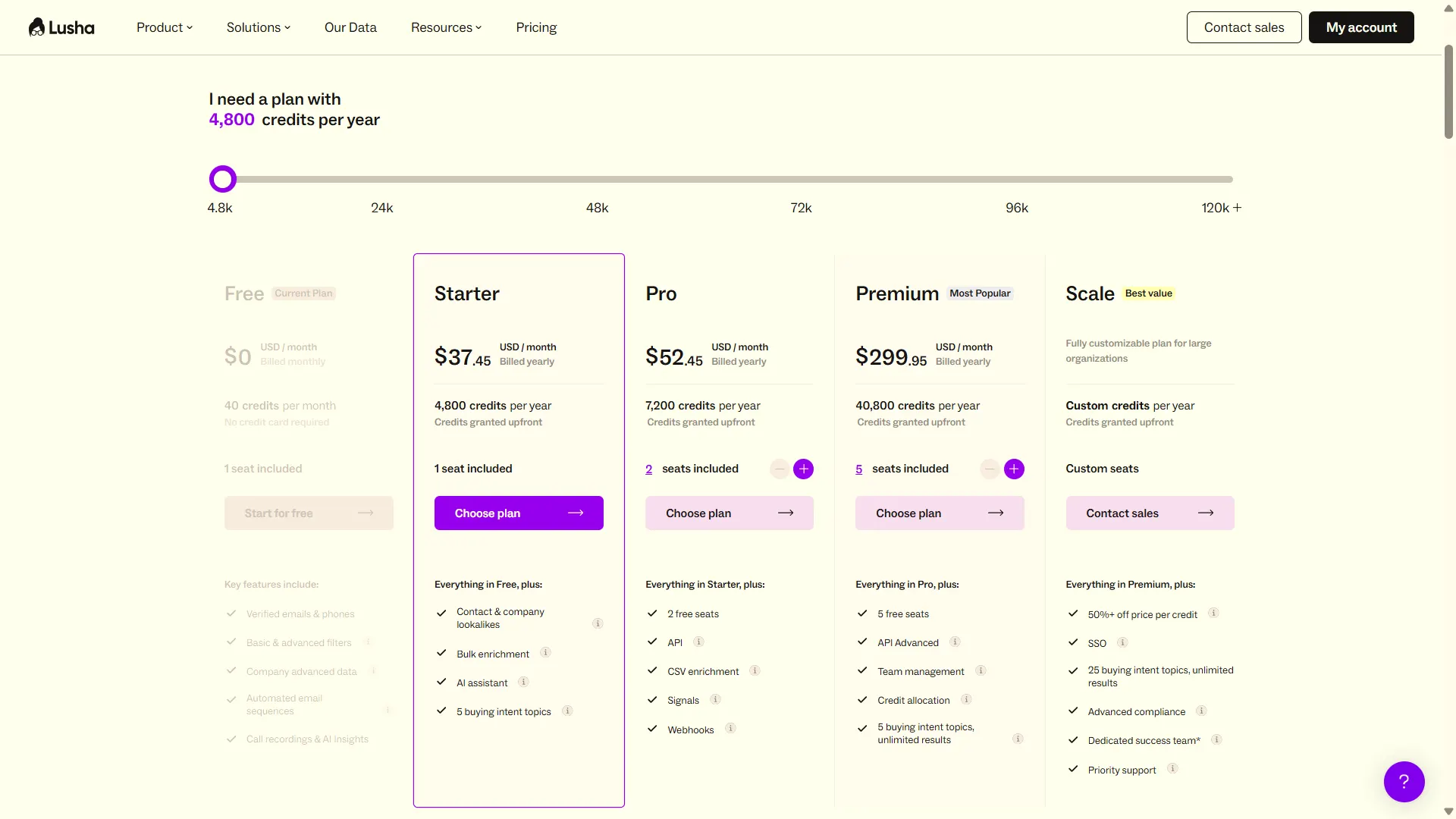Viewport: 1456px width, 819px height.
Task: Click the Most Popular badge
Action: click(980, 293)
